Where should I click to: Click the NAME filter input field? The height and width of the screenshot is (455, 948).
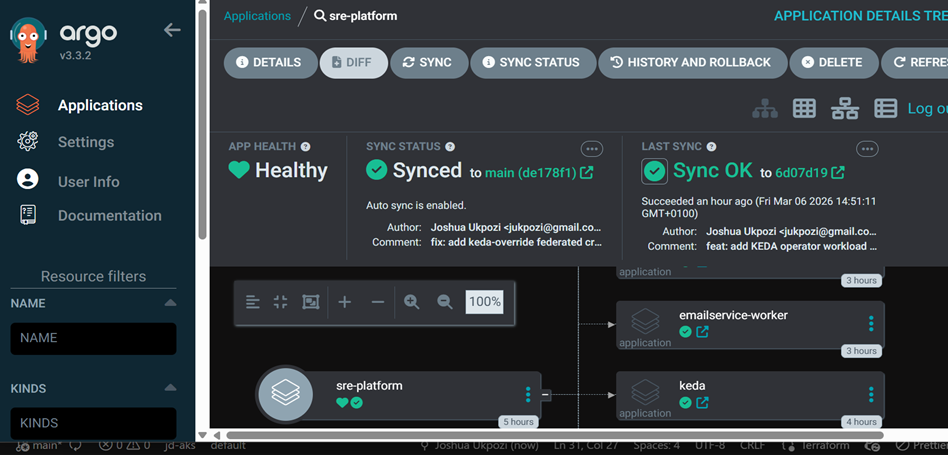[94, 338]
